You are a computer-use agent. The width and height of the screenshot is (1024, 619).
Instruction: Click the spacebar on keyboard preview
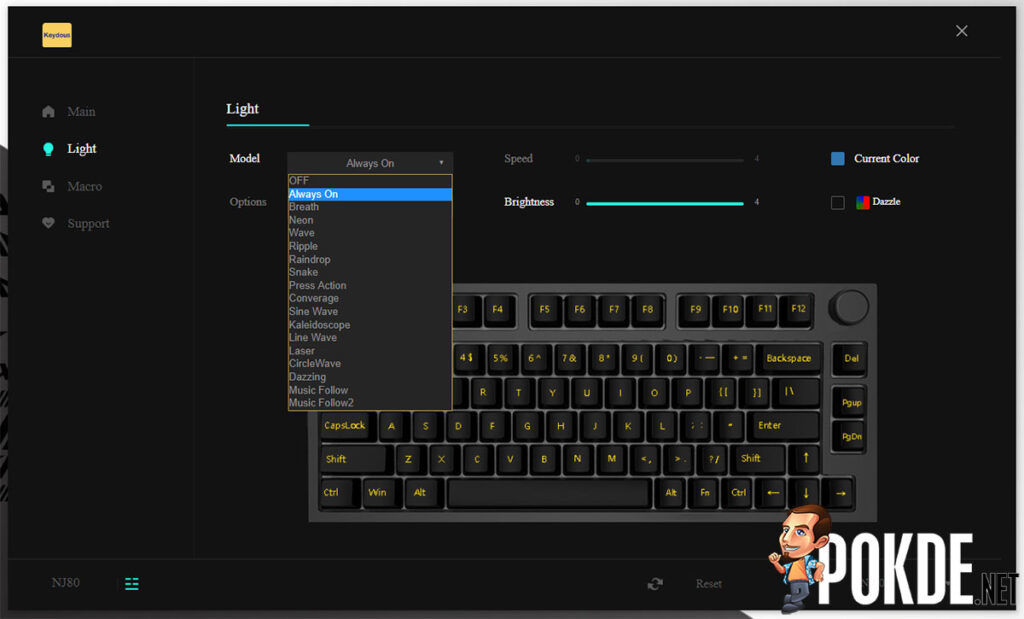coord(549,494)
